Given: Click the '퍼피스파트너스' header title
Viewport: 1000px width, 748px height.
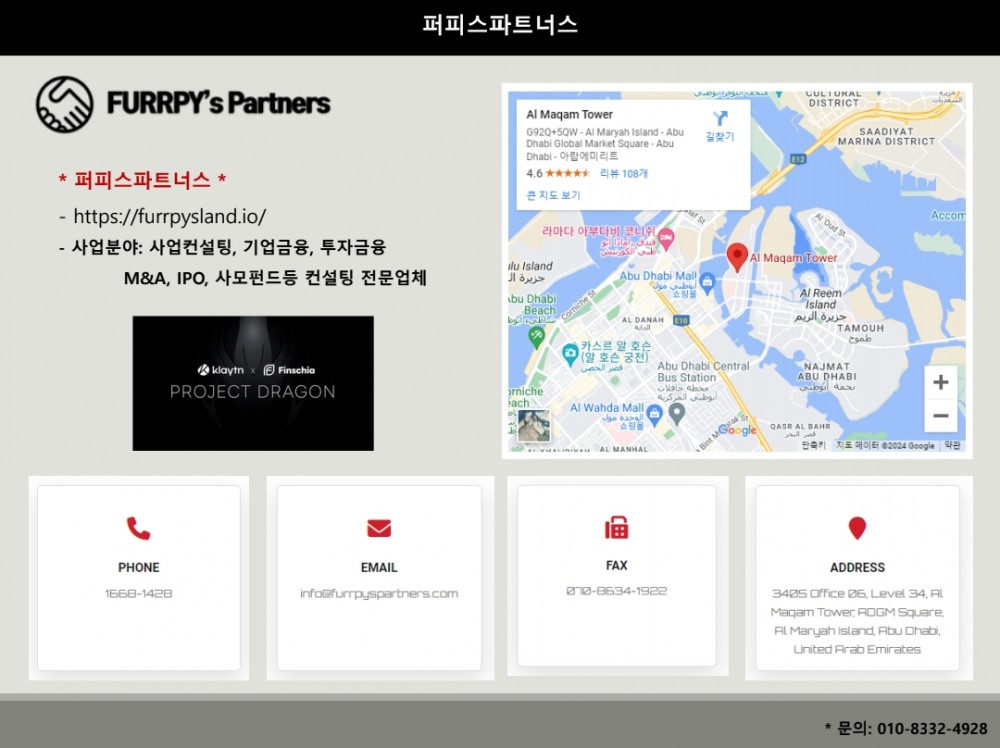Looking at the screenshot, I should coord(500,25).
